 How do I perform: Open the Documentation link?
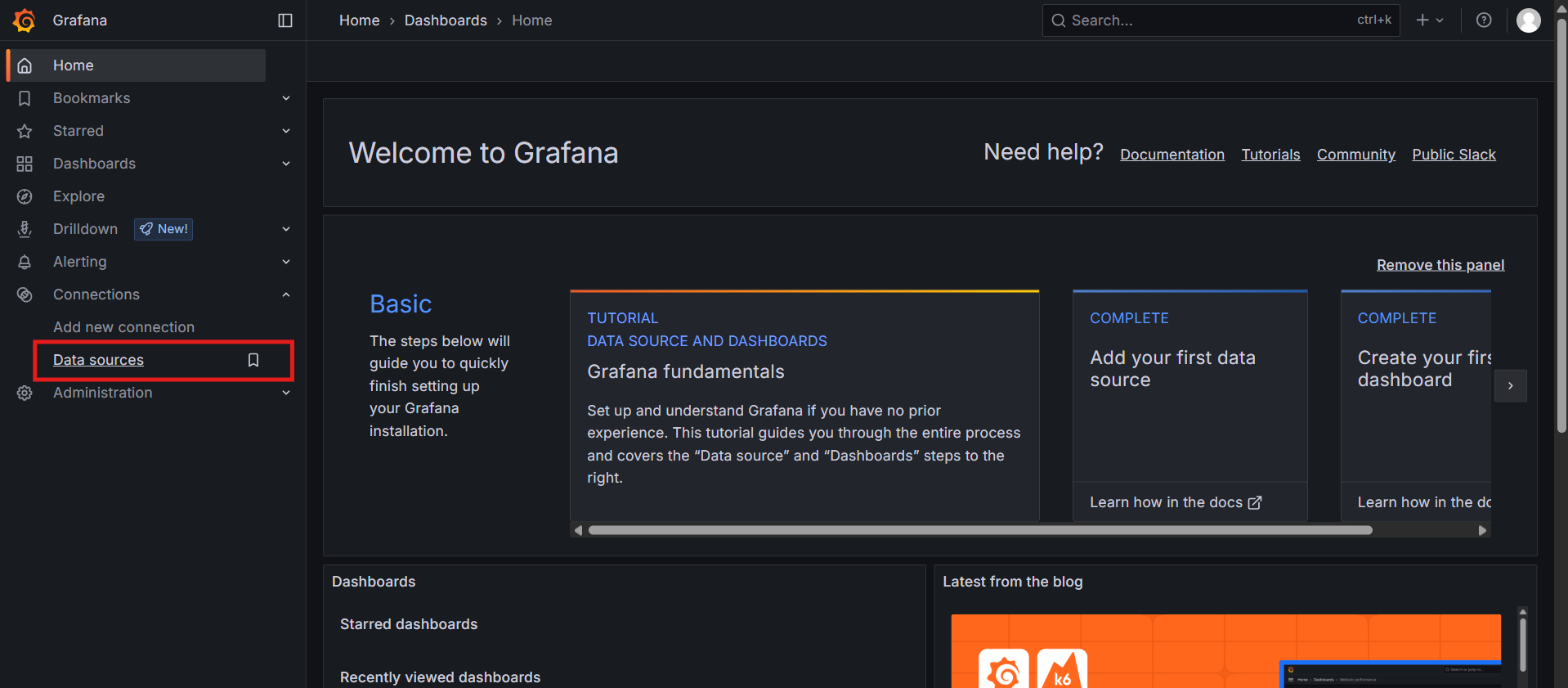click(x=1172, y=155)
